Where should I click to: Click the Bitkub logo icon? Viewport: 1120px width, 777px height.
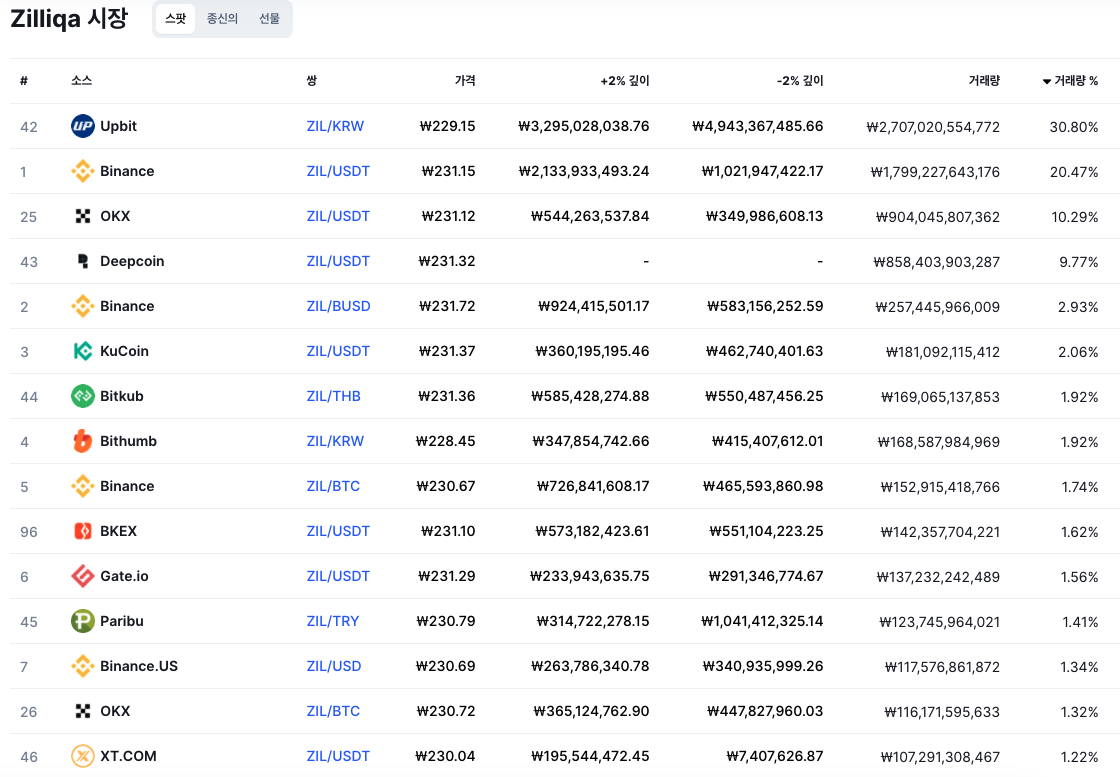point(83,396)
